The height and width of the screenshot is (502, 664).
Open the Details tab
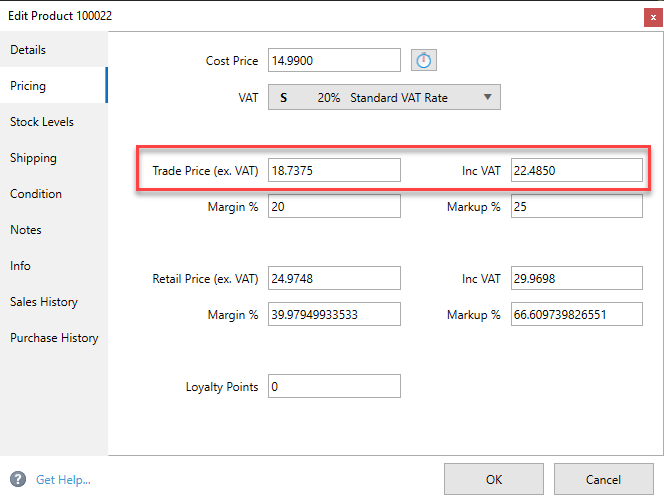click(28, 50)
